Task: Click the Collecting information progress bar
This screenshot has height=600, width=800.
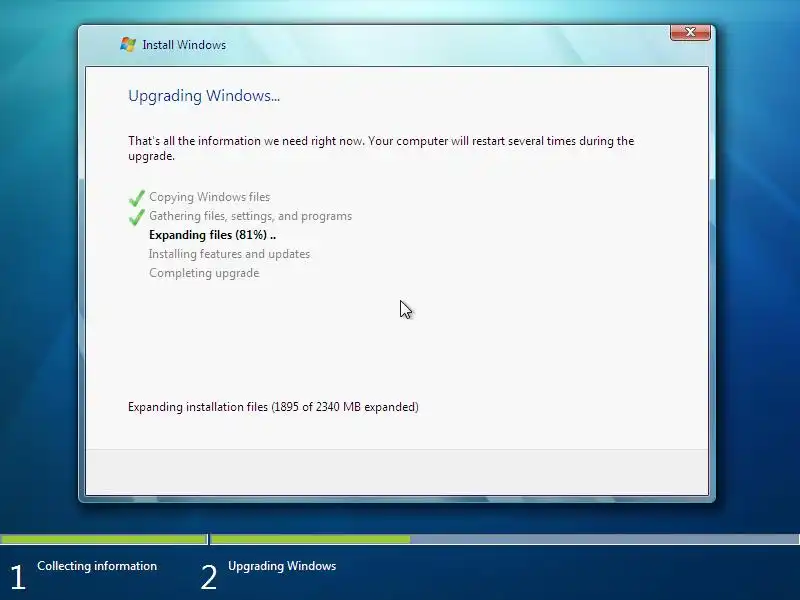Action: 104,539
